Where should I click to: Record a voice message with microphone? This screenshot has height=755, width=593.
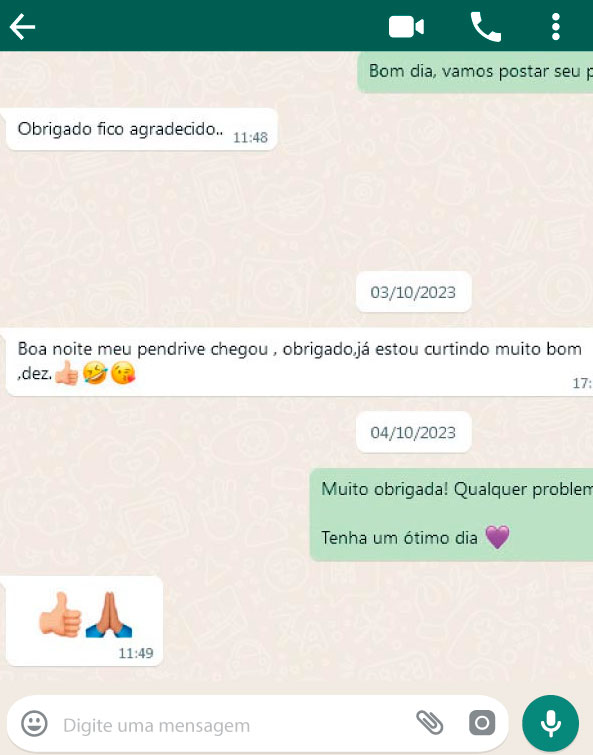point(550,723)
